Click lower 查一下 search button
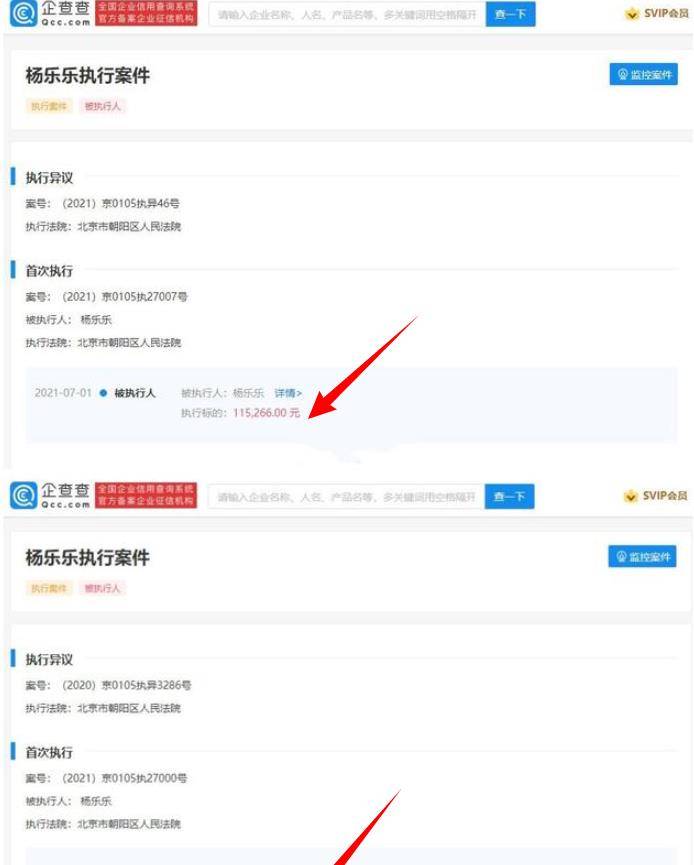Viewport: 694px width, 865px height. 510,497
